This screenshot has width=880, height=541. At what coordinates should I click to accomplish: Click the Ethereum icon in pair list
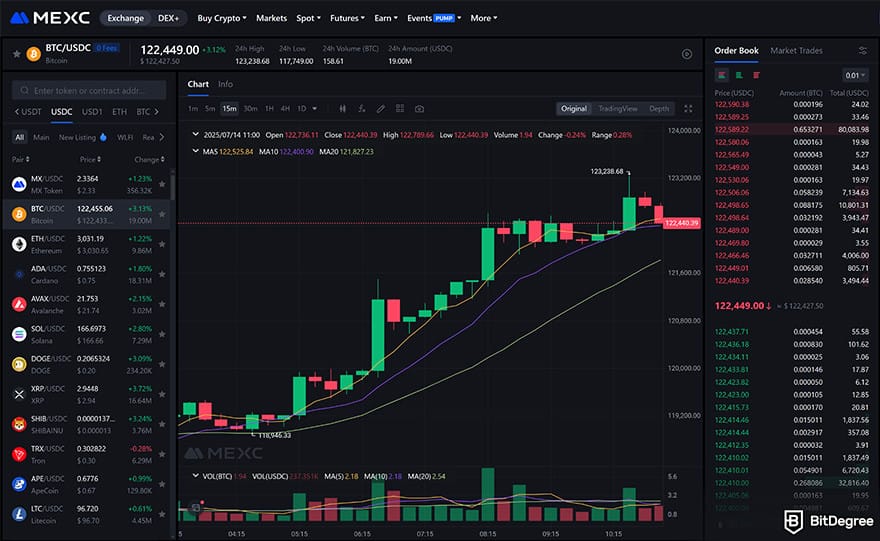pyautogui.click(x=19, y=244)
